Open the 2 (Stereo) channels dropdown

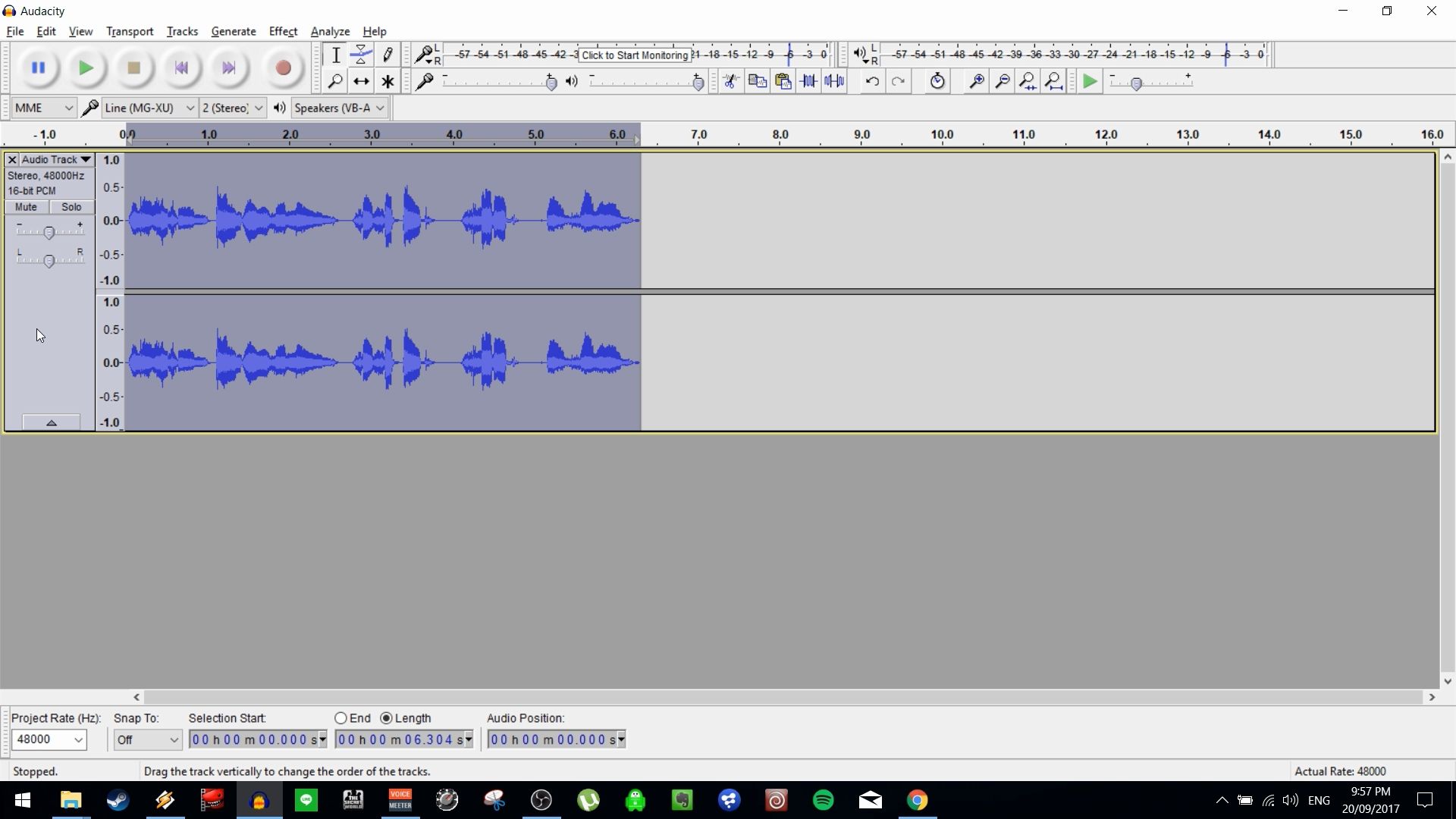click(x=232, y=108)
